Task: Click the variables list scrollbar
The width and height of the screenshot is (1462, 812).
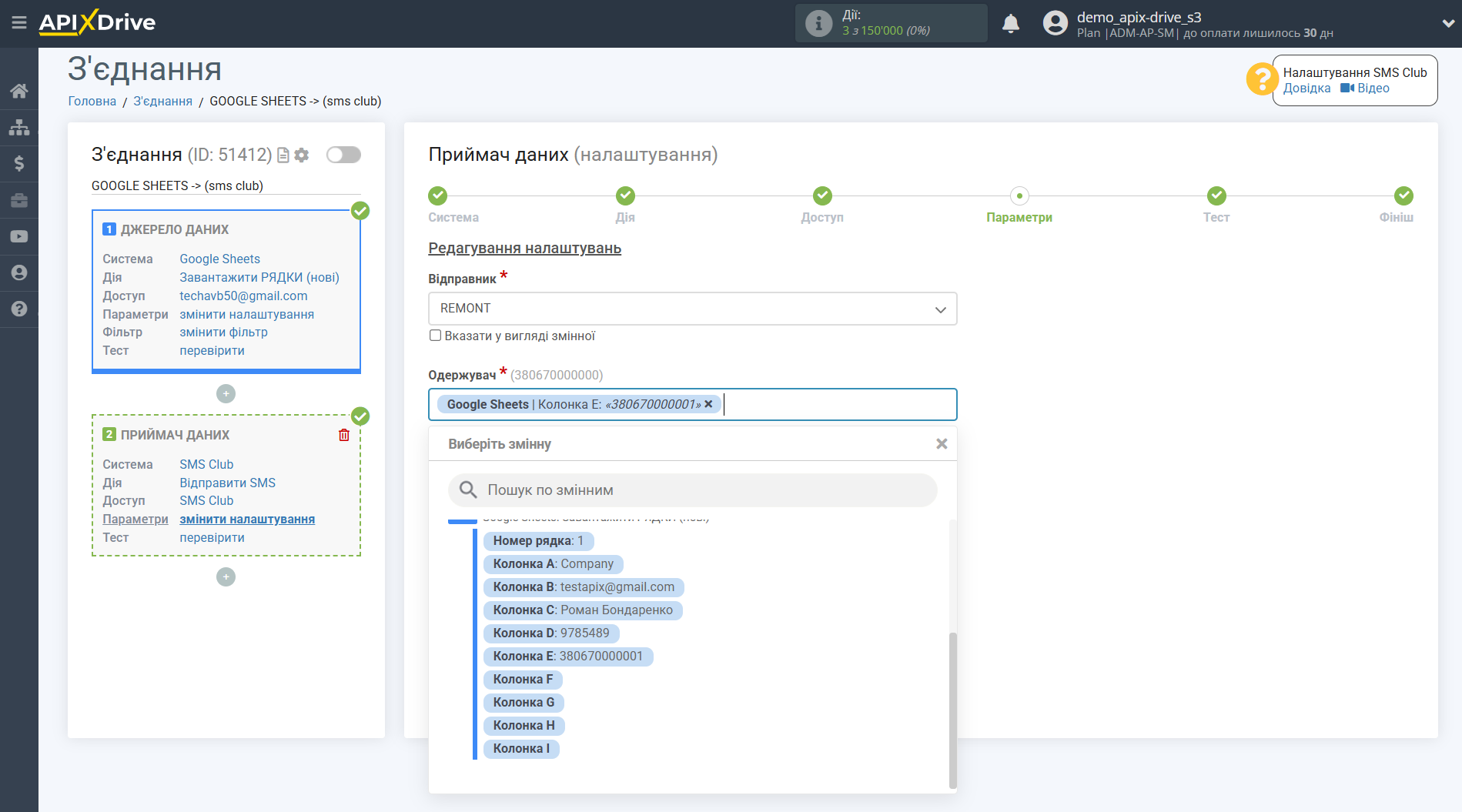Action: pyautogui.click(x=952, y=710)
